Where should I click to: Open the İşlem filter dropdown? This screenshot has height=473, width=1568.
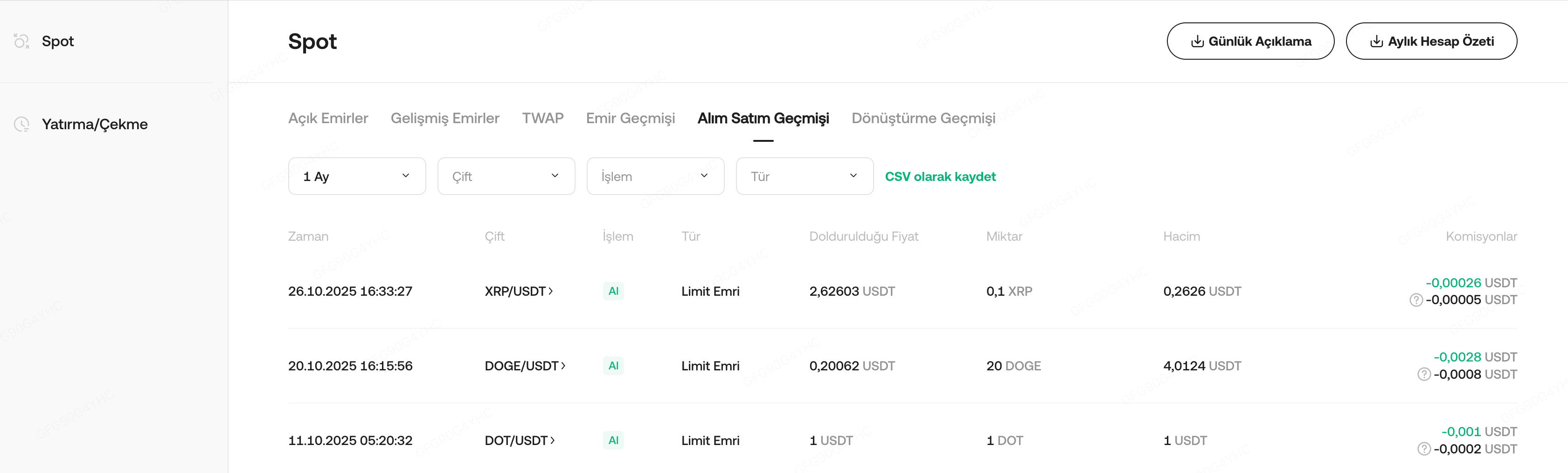point(655,176)
